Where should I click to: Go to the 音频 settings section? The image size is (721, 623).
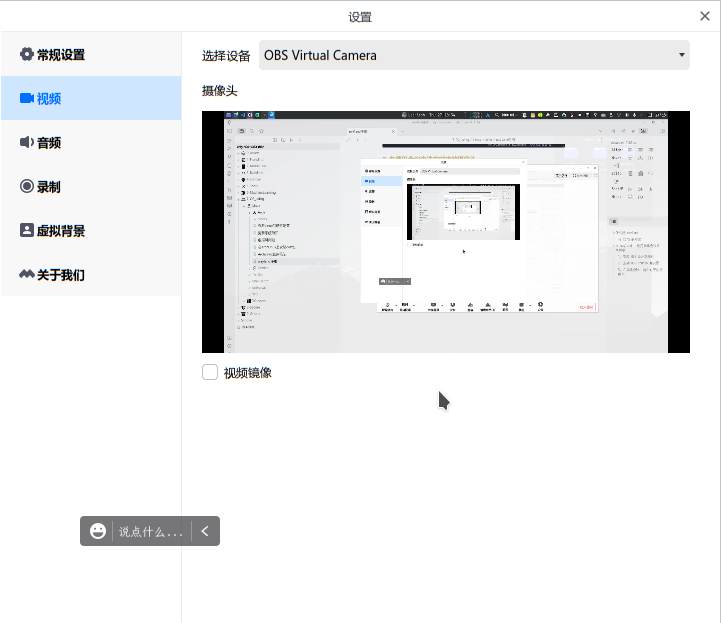click(x=50, y=143)
